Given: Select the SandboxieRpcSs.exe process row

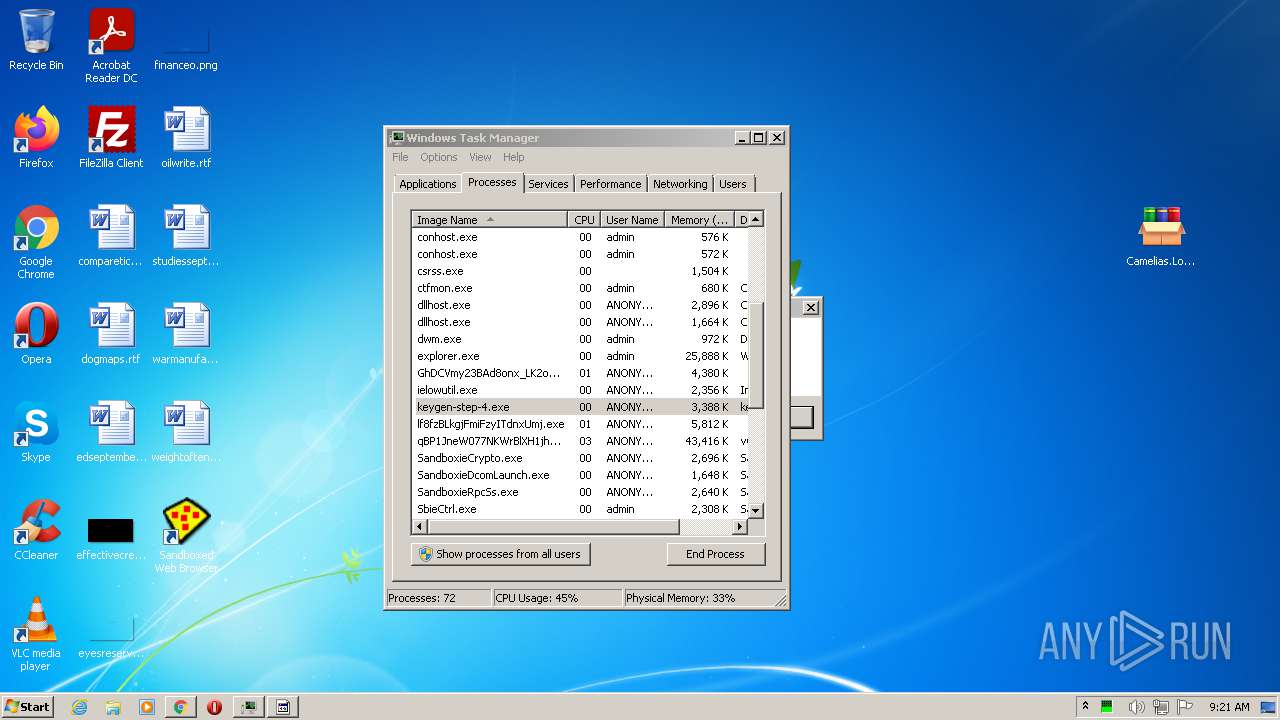Looking at the screenshot, I should coord(580,492).
